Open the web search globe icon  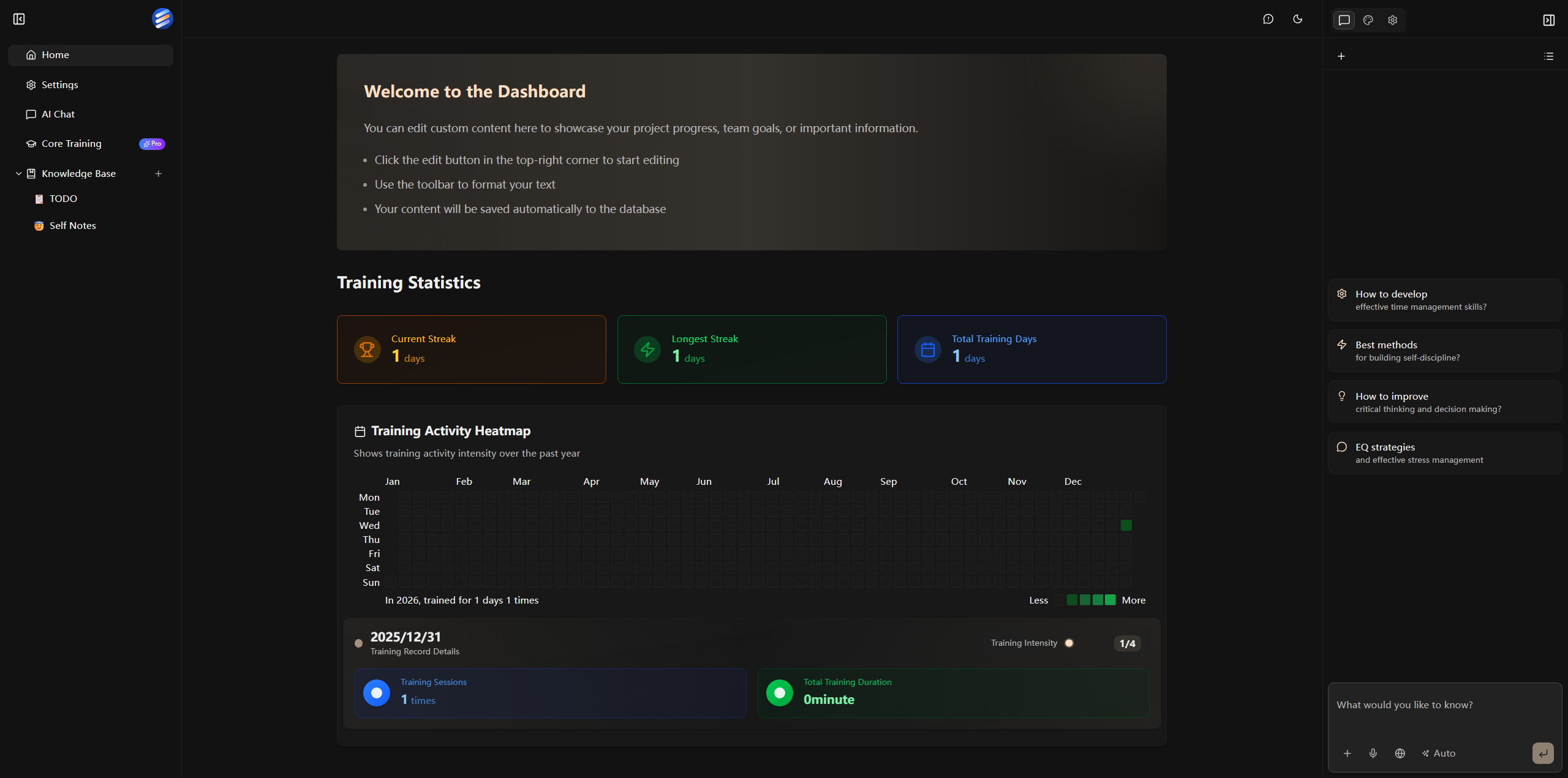(x=1400, y=754)
